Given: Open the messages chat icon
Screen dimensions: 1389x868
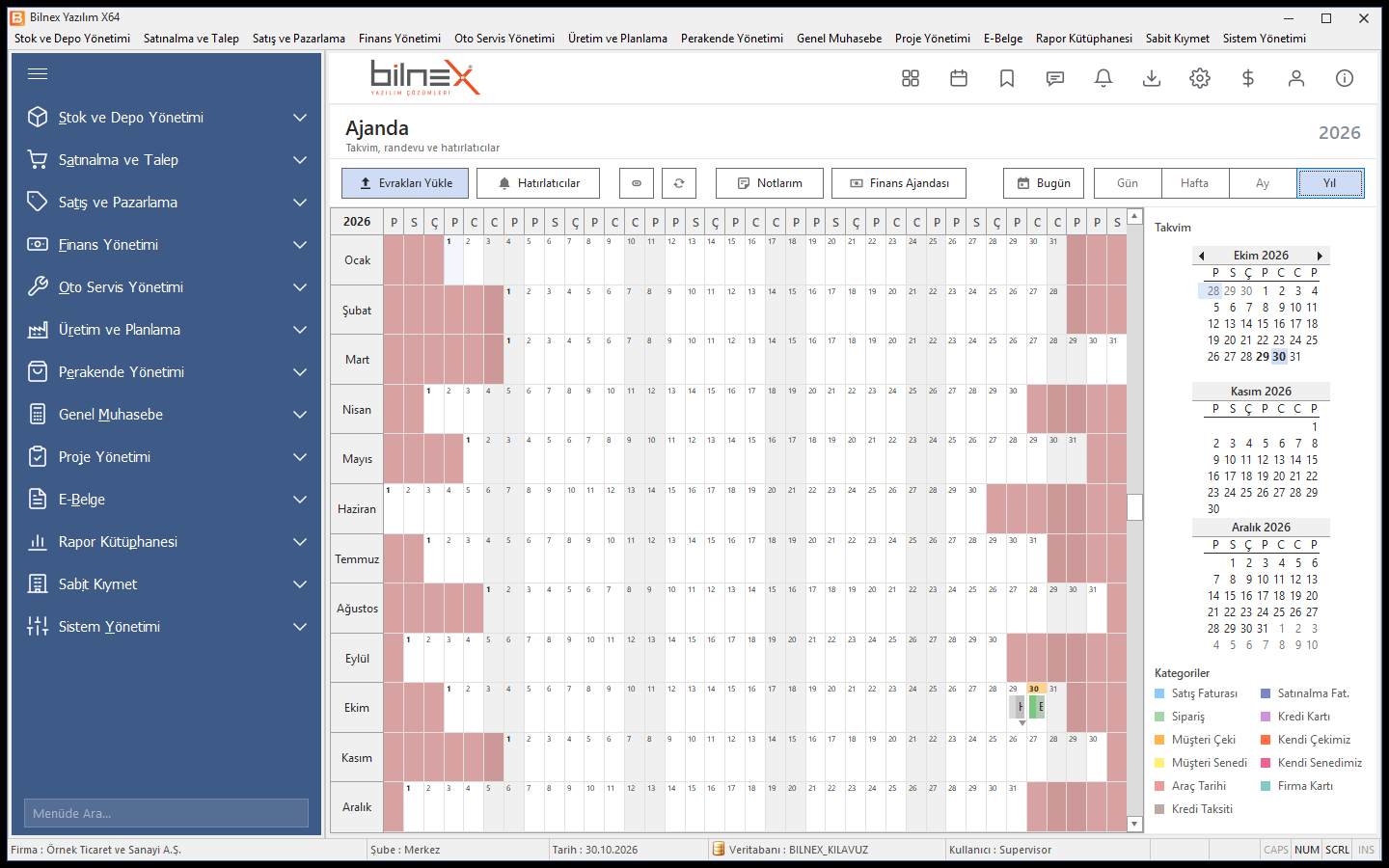Looking at the screenshot, I should [1055, 78].
